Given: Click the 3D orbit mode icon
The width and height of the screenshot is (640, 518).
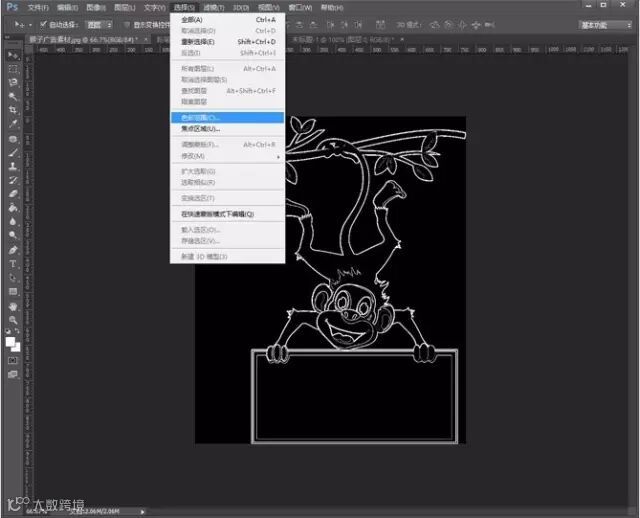Looking at the screenshot, I should click(434, 25).
